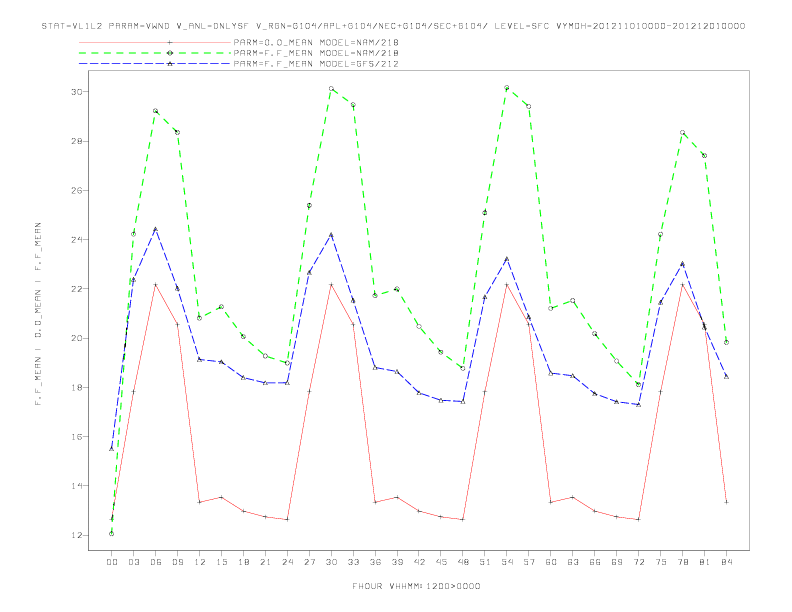Image resolution: width=792 pixels, height=612 pixels.
Task: Click y-axis tick label 20
Action: (76, 338)
